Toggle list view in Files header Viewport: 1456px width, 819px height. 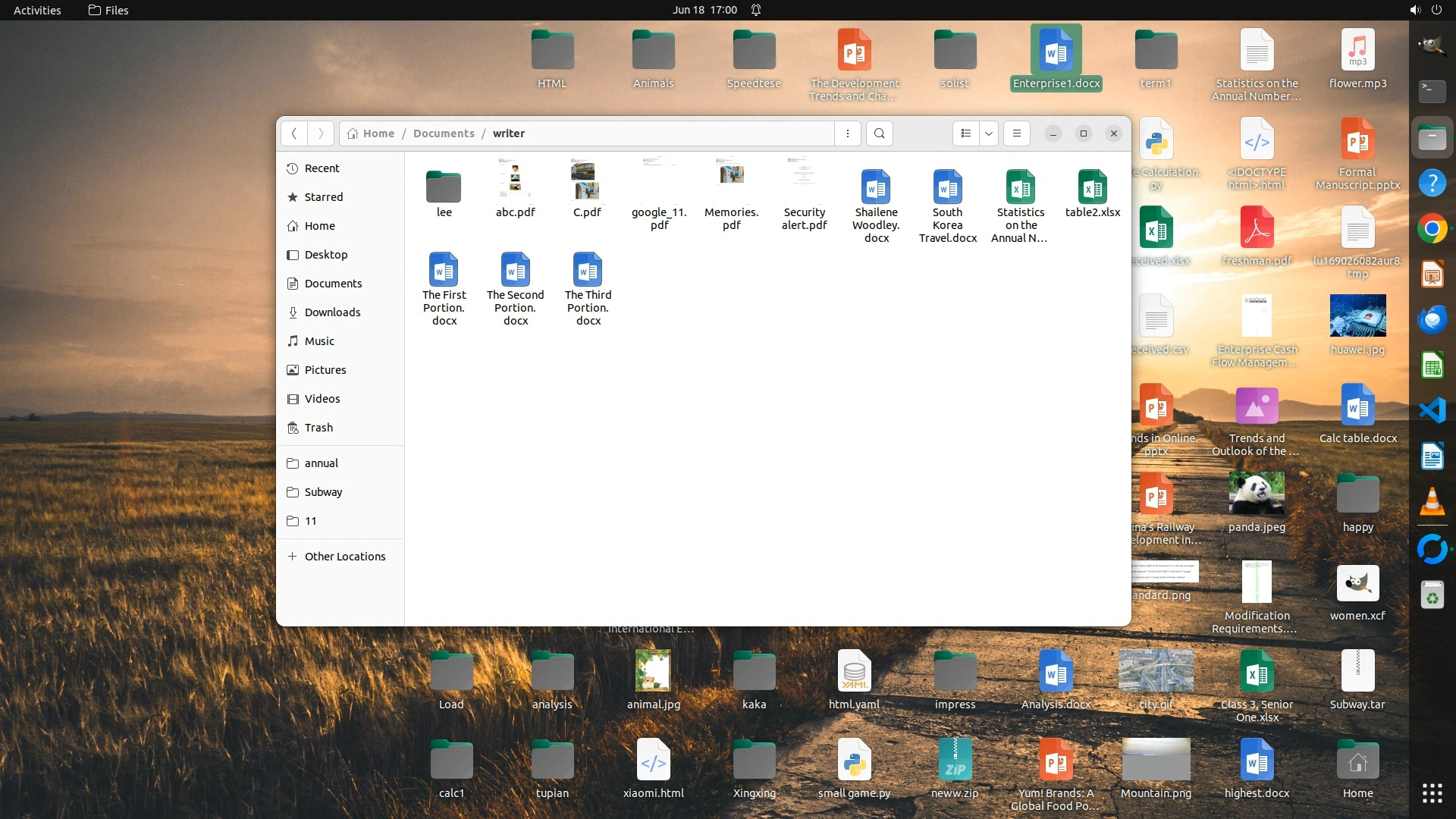click(x=965, y=133)
